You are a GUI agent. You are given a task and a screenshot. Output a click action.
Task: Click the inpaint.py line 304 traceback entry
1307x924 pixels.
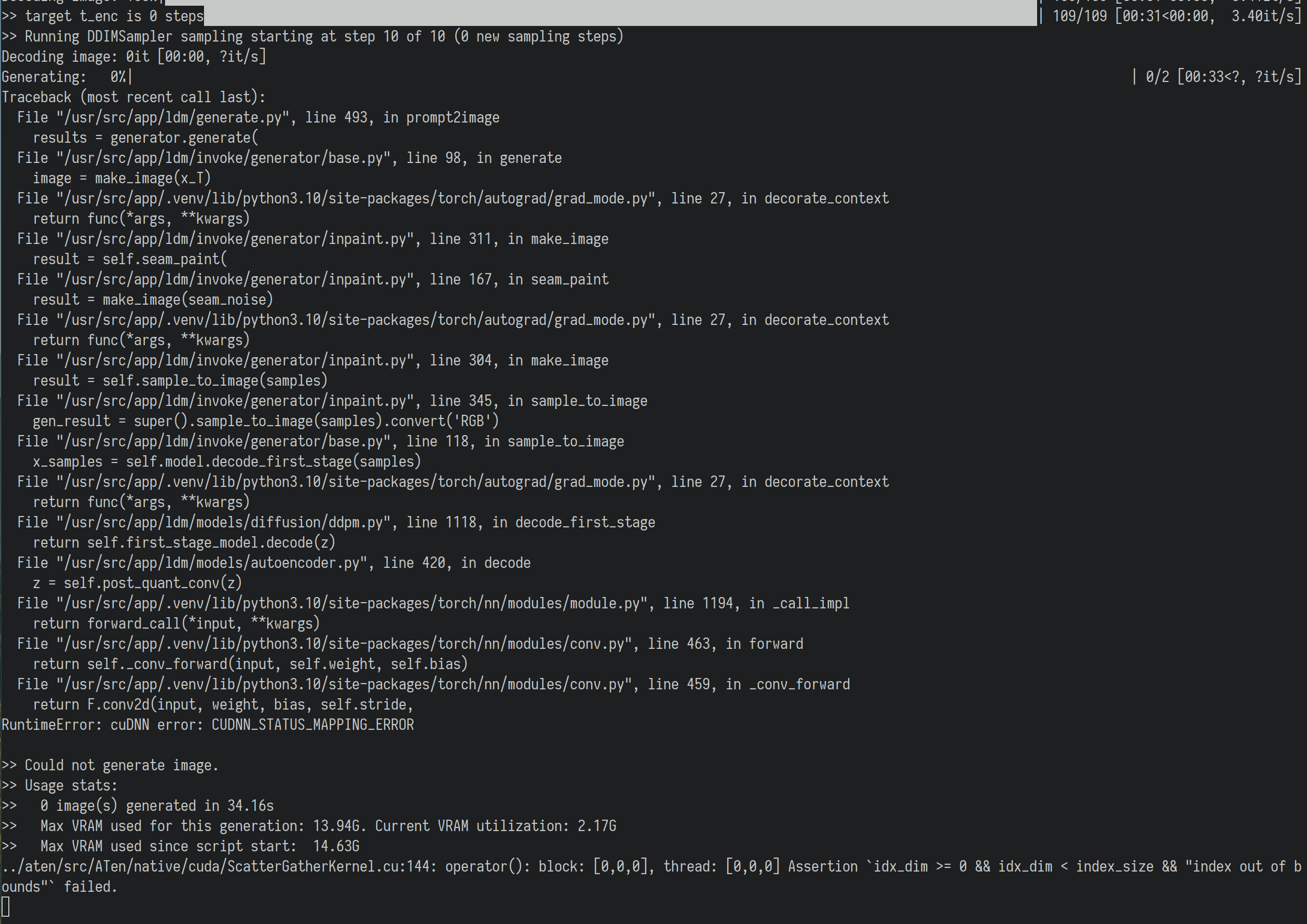point(312,360)
